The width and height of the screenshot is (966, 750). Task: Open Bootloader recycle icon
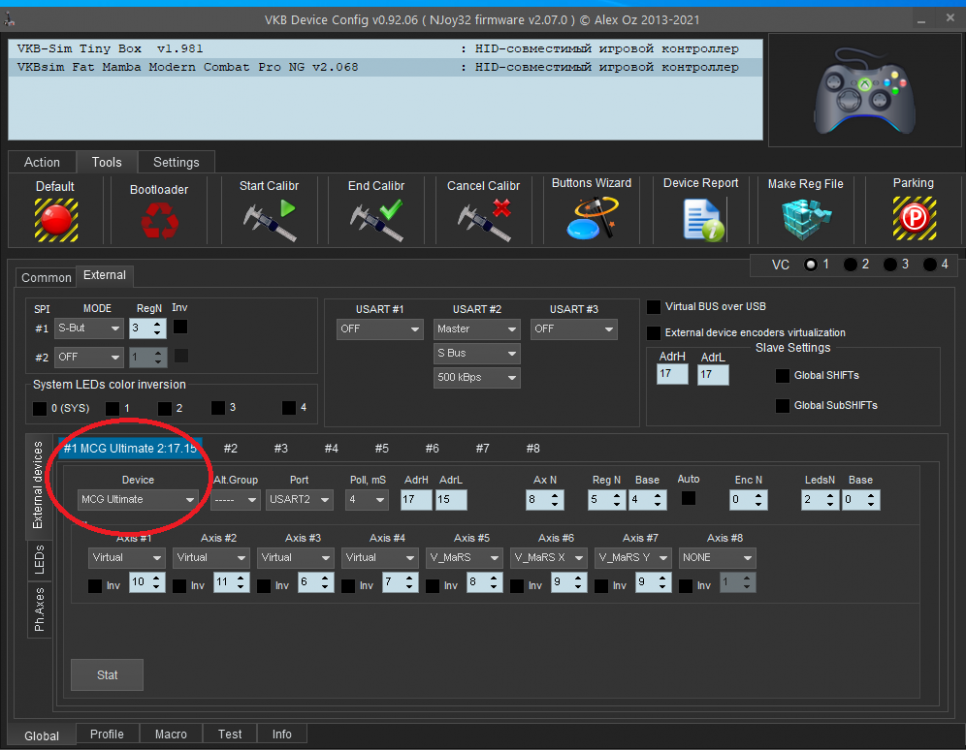click(159, 220)
